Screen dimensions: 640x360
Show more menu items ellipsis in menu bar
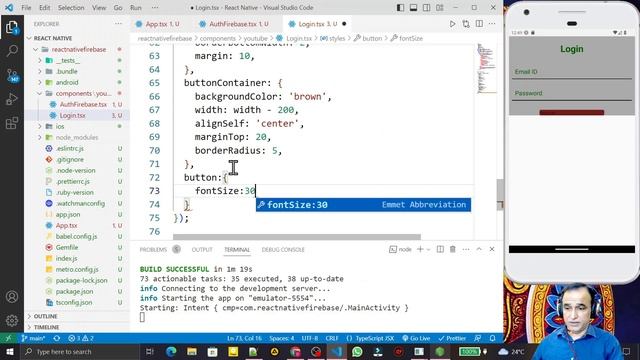[155, 8]
